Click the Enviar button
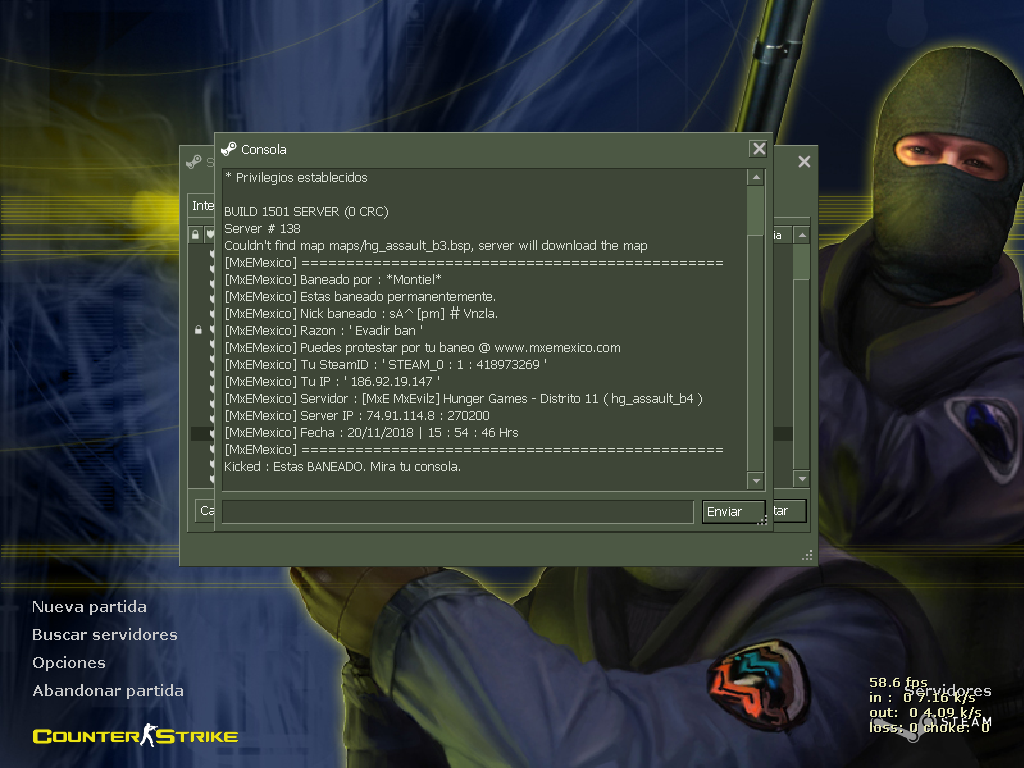The image size is (1024, 768). (733, 511)
